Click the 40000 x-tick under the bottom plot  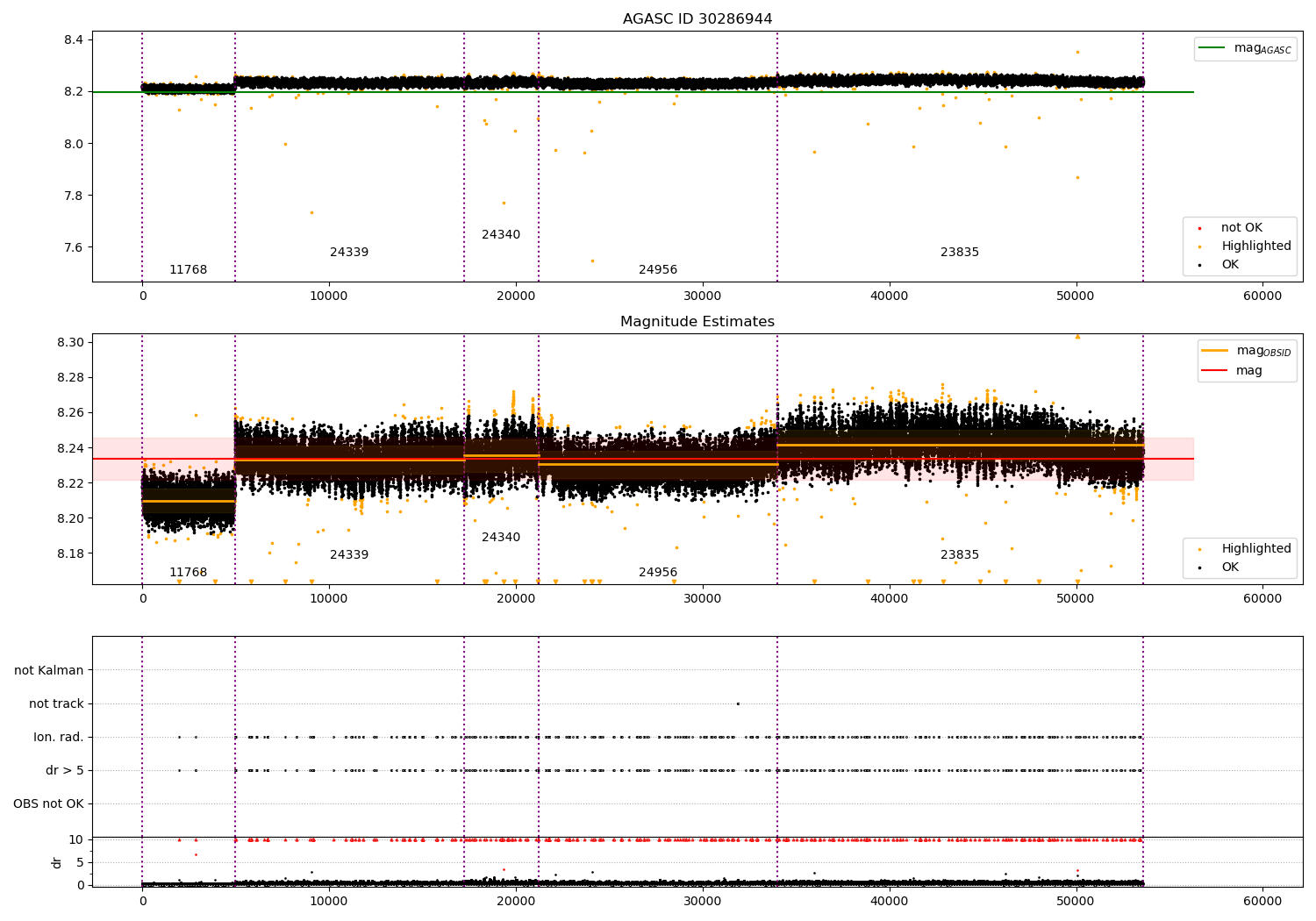(x=890, y=902)
